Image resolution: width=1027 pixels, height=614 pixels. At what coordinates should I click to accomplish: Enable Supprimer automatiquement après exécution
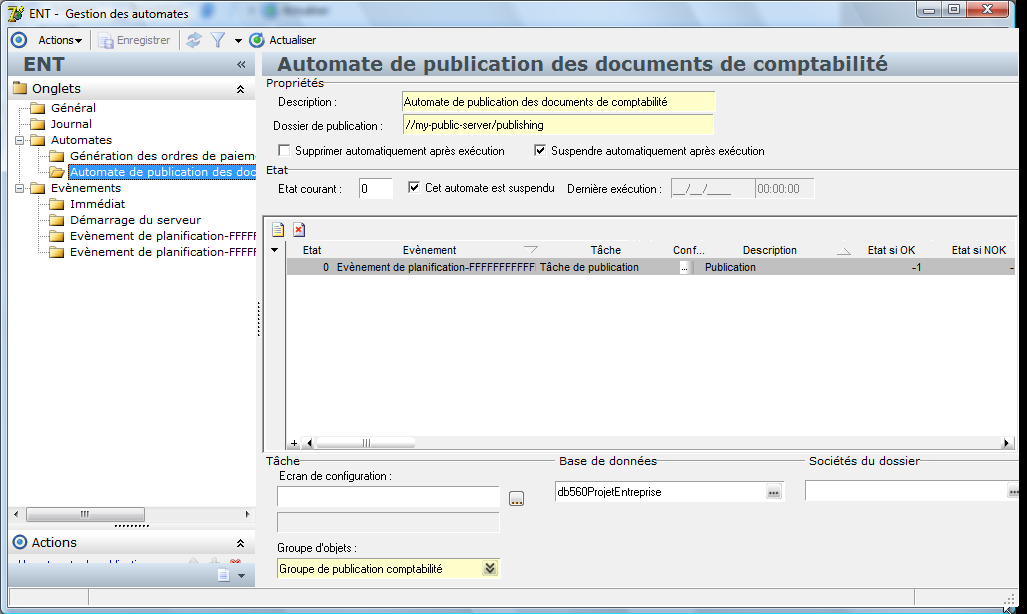click(x=284, y=151)
